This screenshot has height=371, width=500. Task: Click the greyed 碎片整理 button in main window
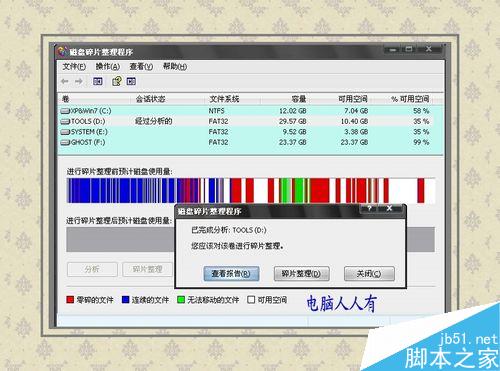point(148,269)
